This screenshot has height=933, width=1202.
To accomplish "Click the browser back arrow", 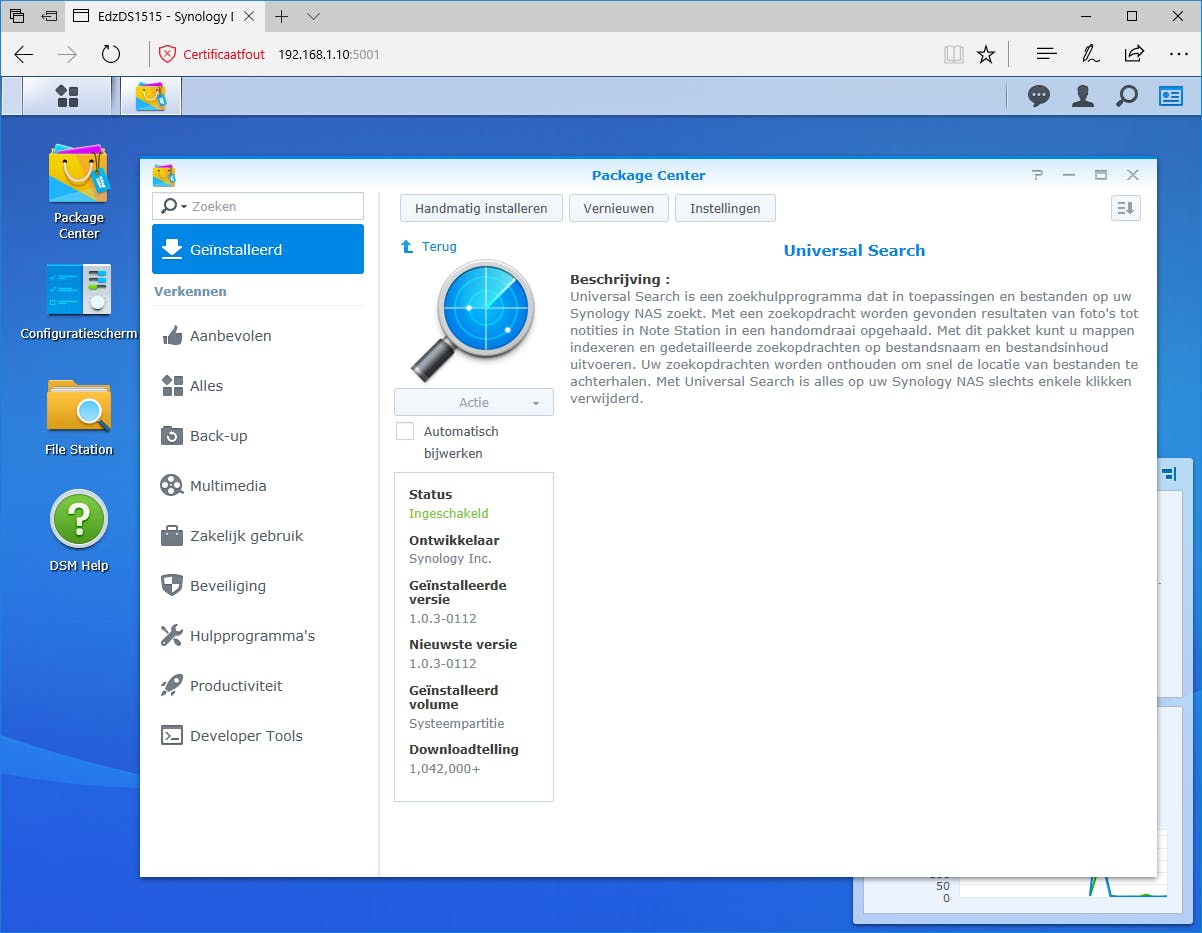I will point(23,54).
